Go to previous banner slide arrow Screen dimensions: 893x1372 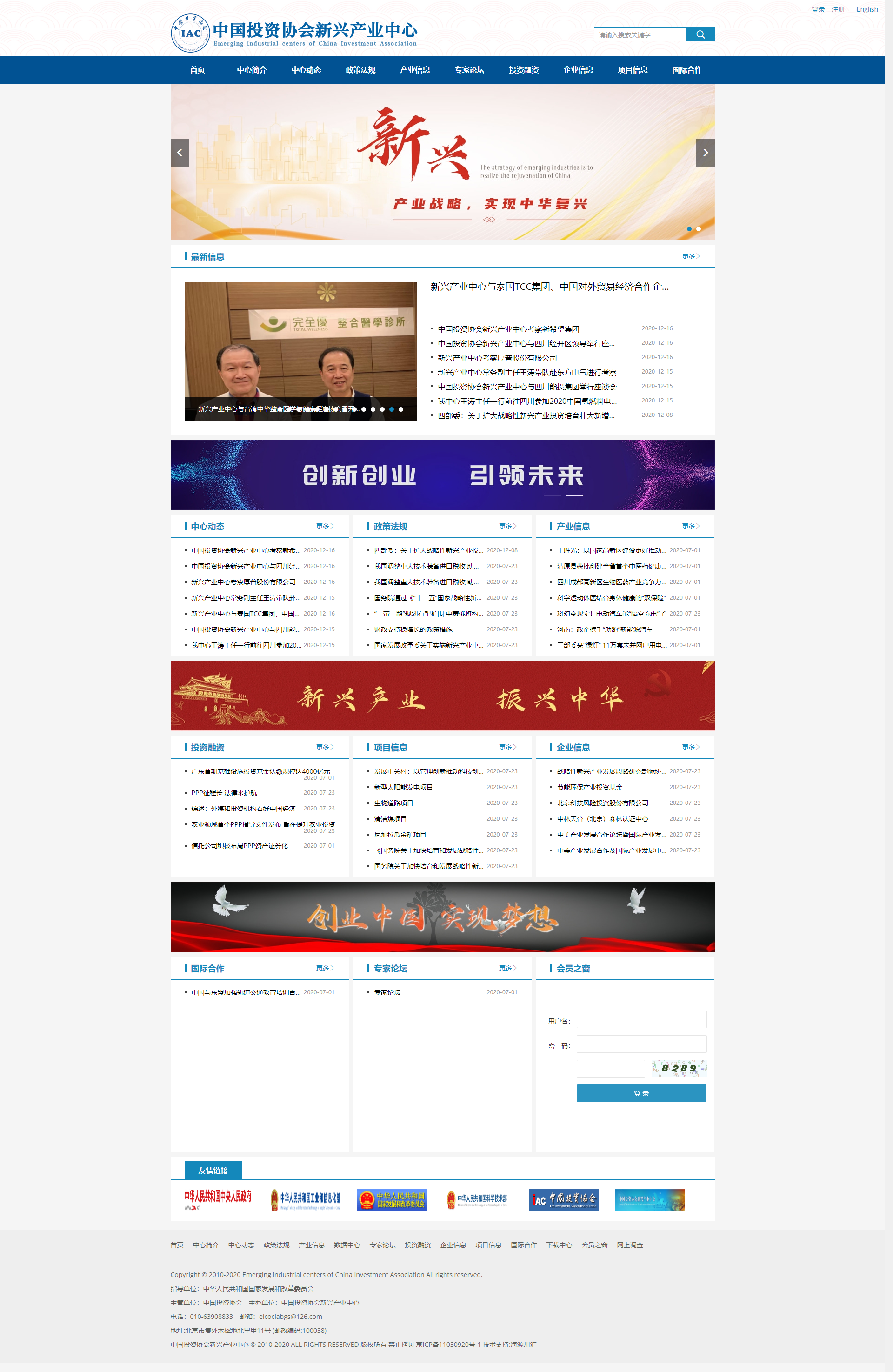tap(180, 153)
